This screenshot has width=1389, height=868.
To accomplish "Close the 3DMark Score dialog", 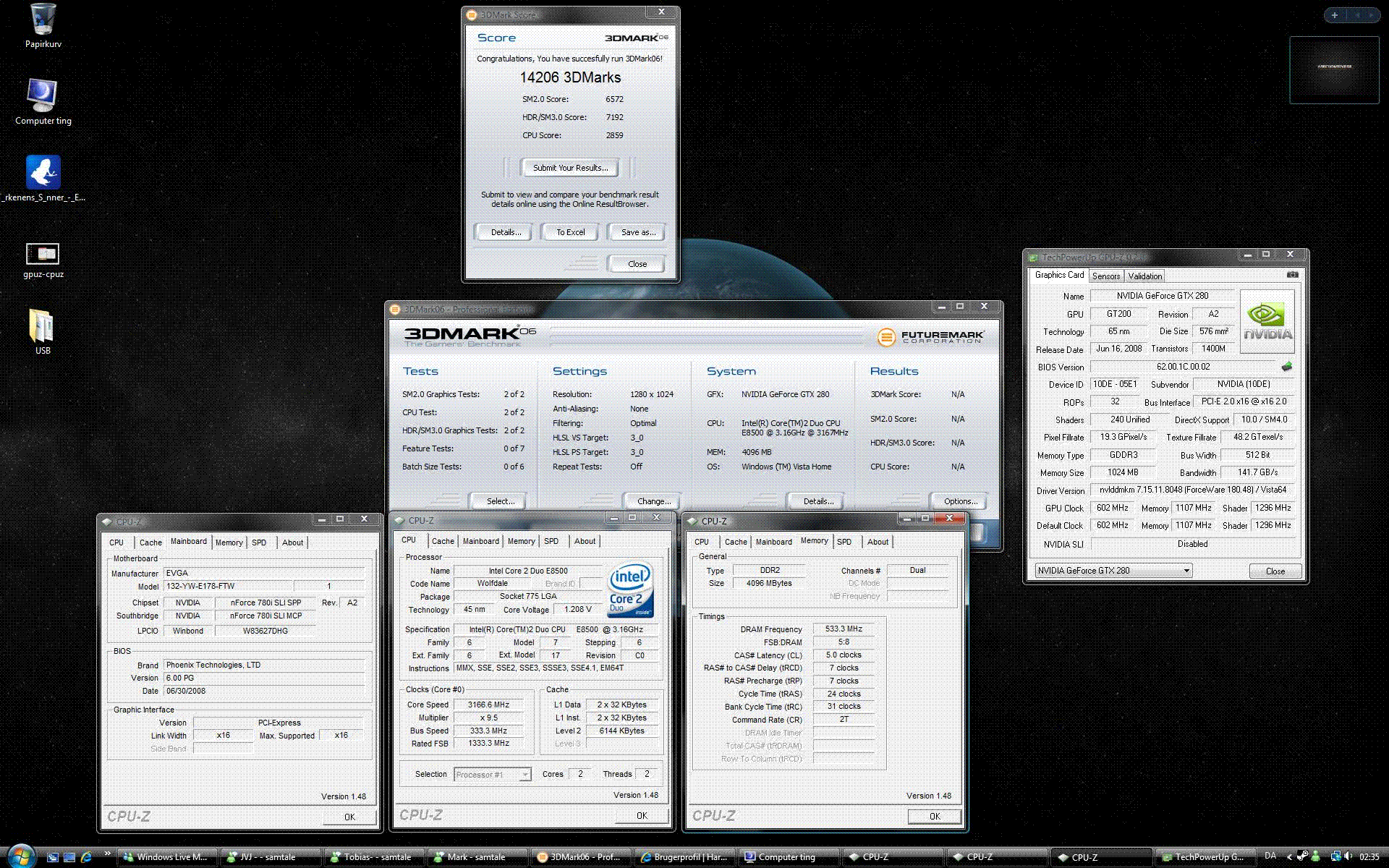I will coord(637,264).
